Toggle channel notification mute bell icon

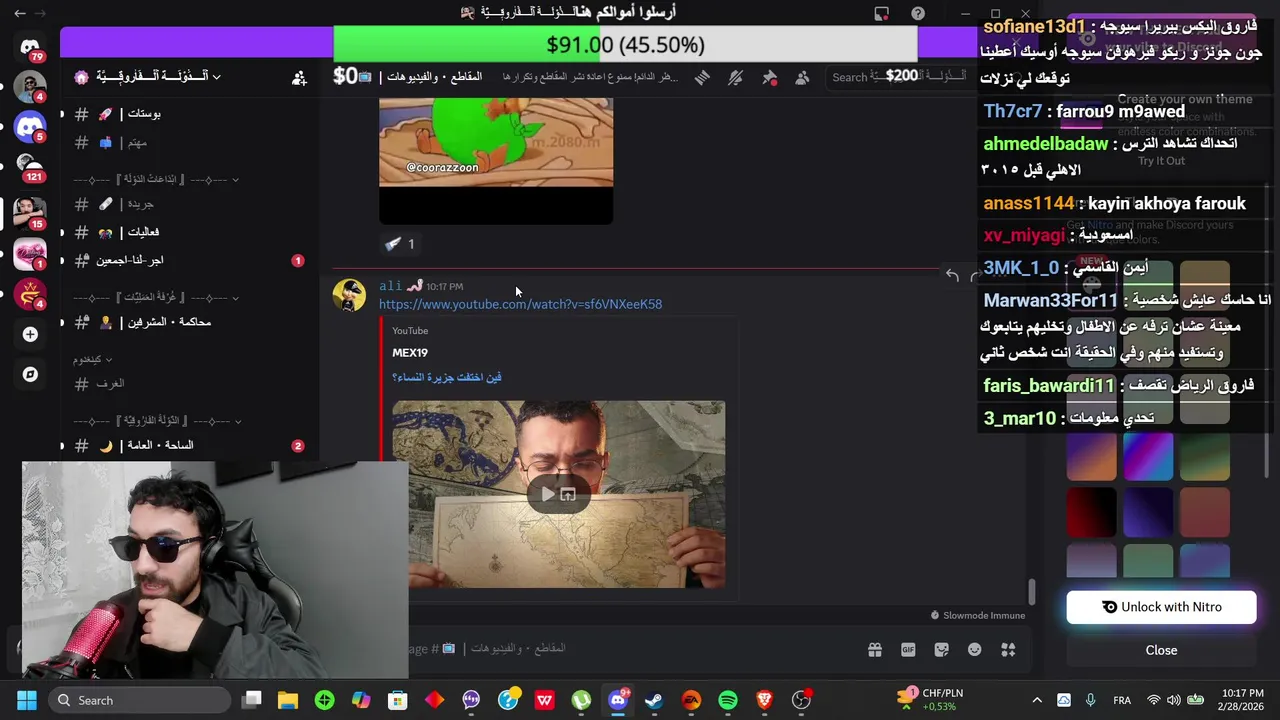(x=735, y=77)
